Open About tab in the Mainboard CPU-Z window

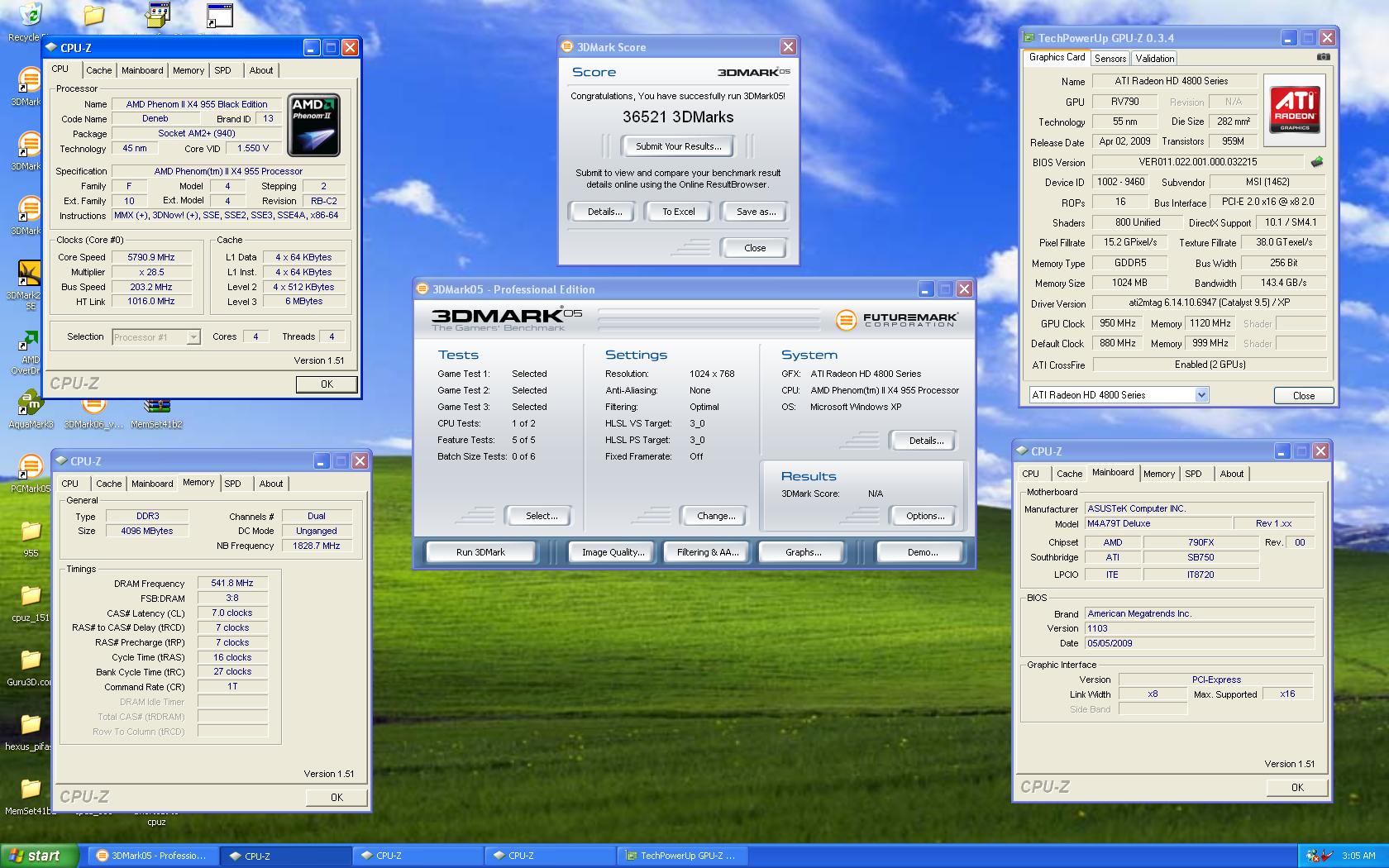click(1231, 475)
